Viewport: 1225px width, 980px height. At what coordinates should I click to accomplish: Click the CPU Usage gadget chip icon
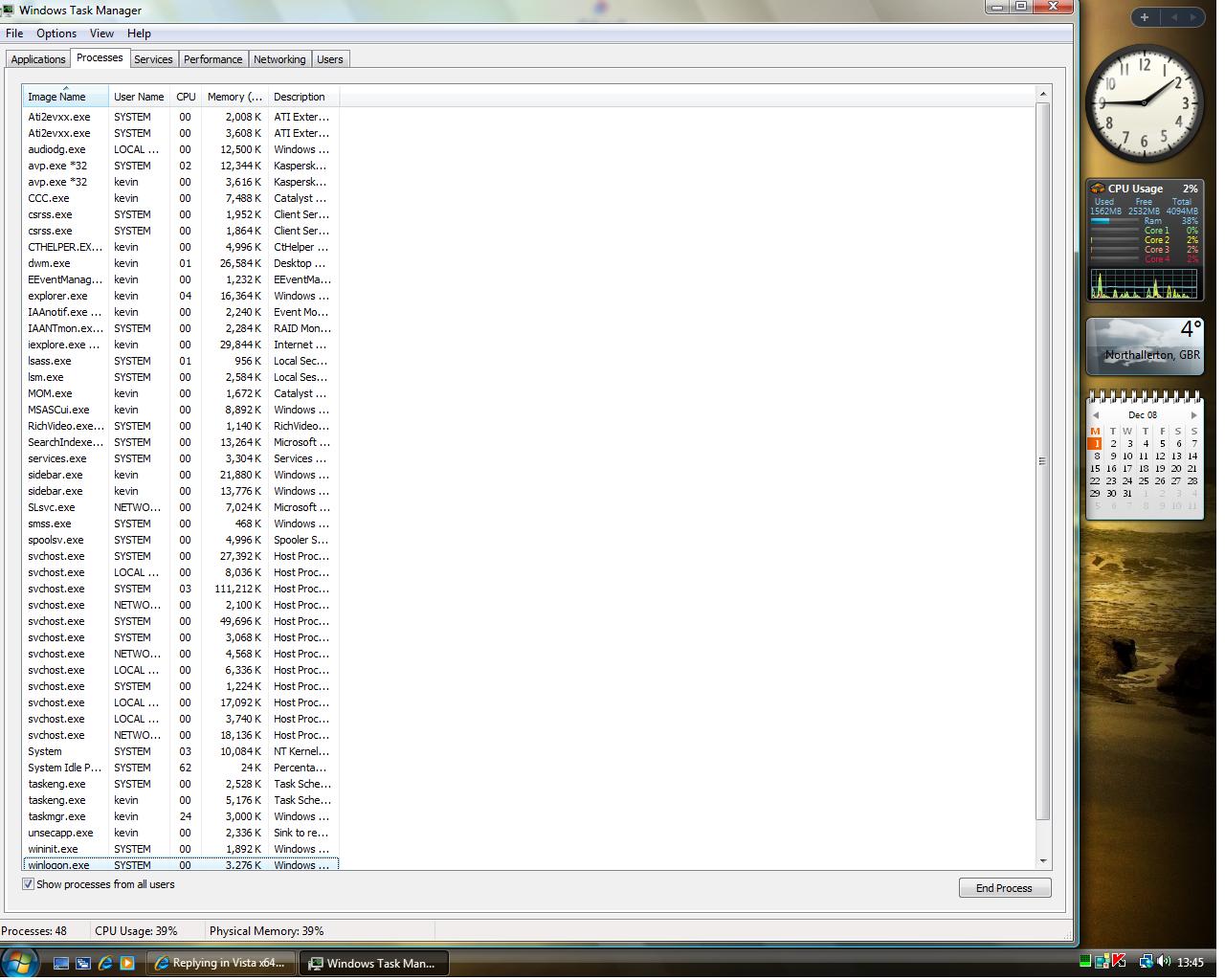pyautogui.click(x=1098, y=189)
